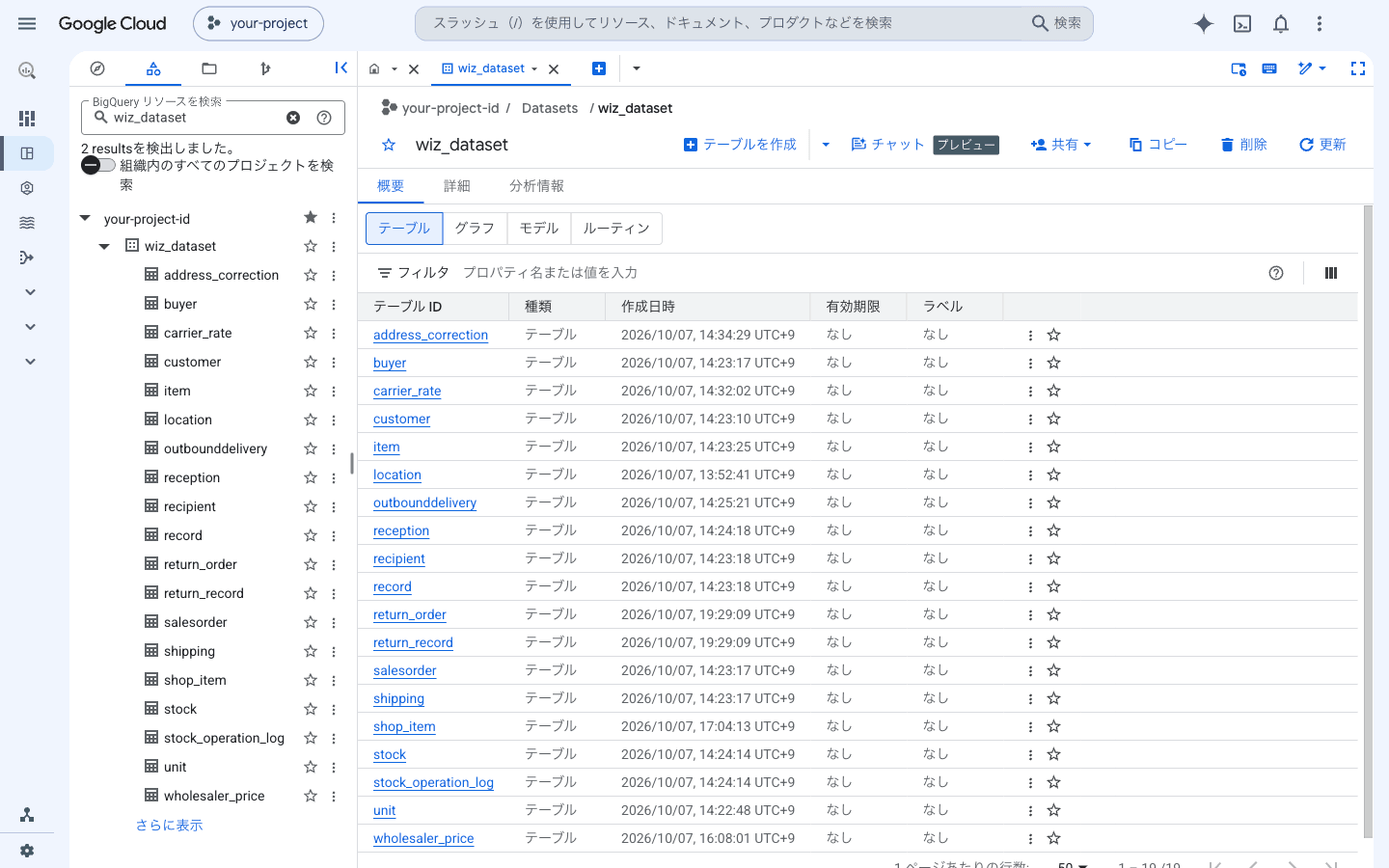Image resolution: width=1389 pixels, height=868 pixels.
Task: Open new tab options dropdown arrow
Action: pyautogui.click(x=636, y=68)
